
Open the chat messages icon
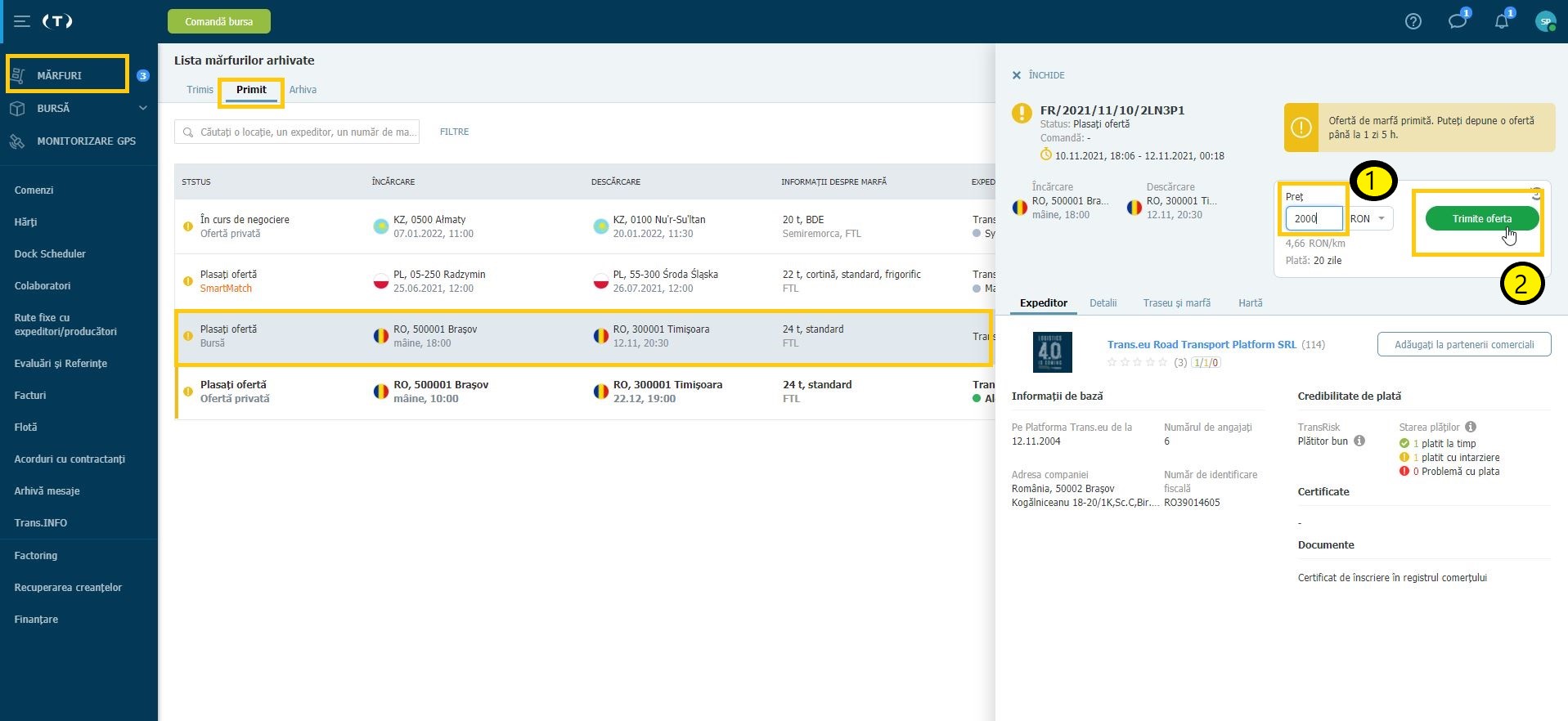[1457, 21]
